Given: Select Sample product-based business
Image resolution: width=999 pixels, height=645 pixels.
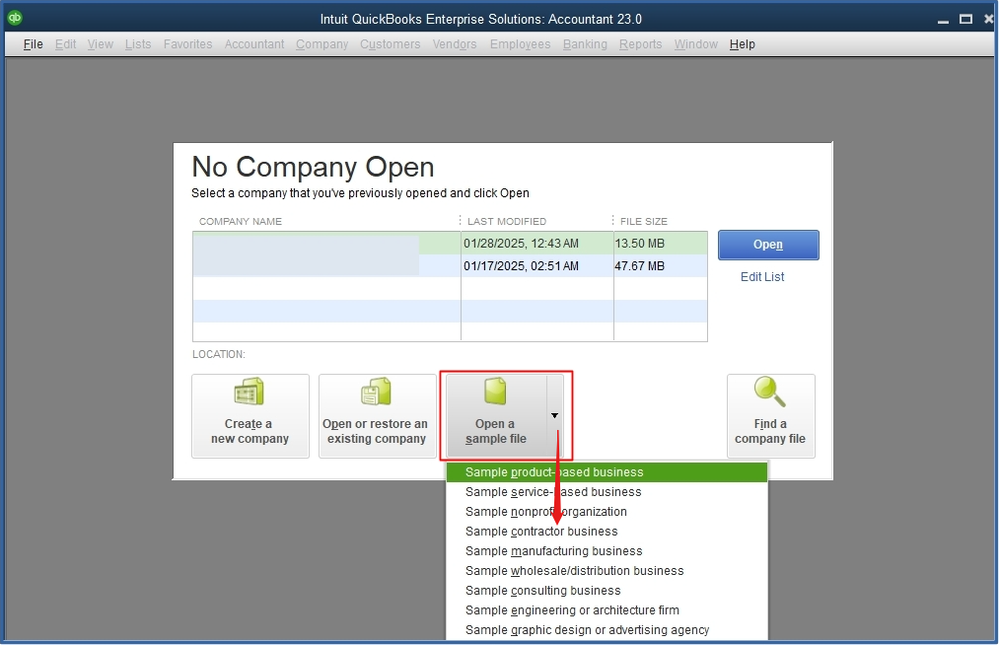Looking at the screenshot, I should coord(607,472).
